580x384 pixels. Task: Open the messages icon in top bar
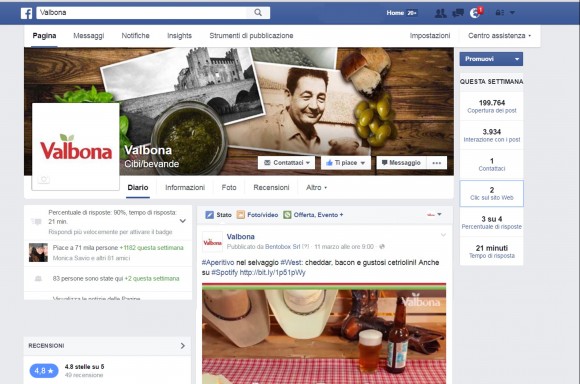tap(458, 13)
